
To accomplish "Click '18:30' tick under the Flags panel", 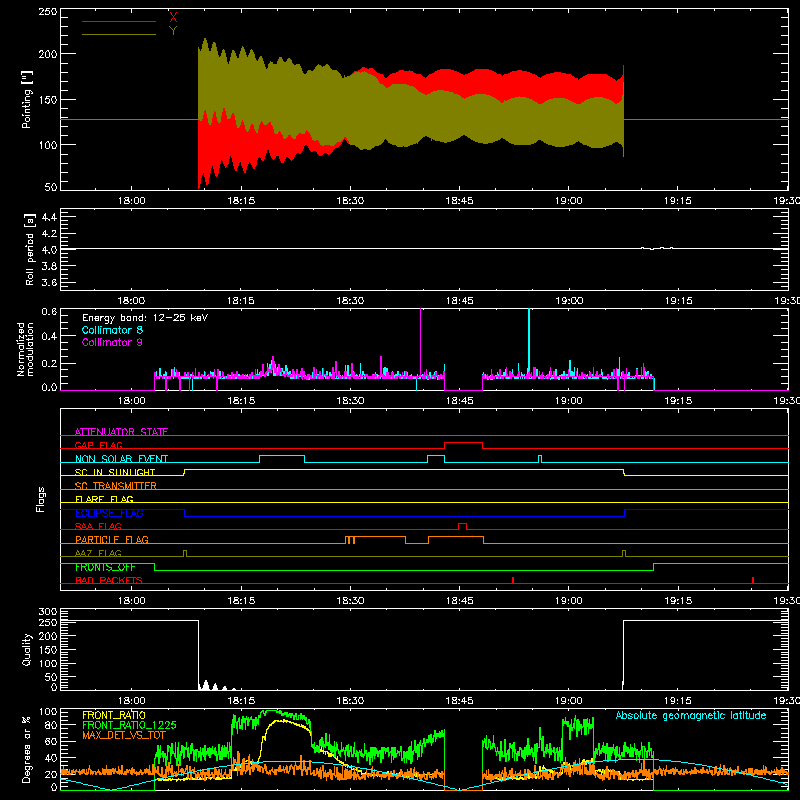I will pos(350,601).
